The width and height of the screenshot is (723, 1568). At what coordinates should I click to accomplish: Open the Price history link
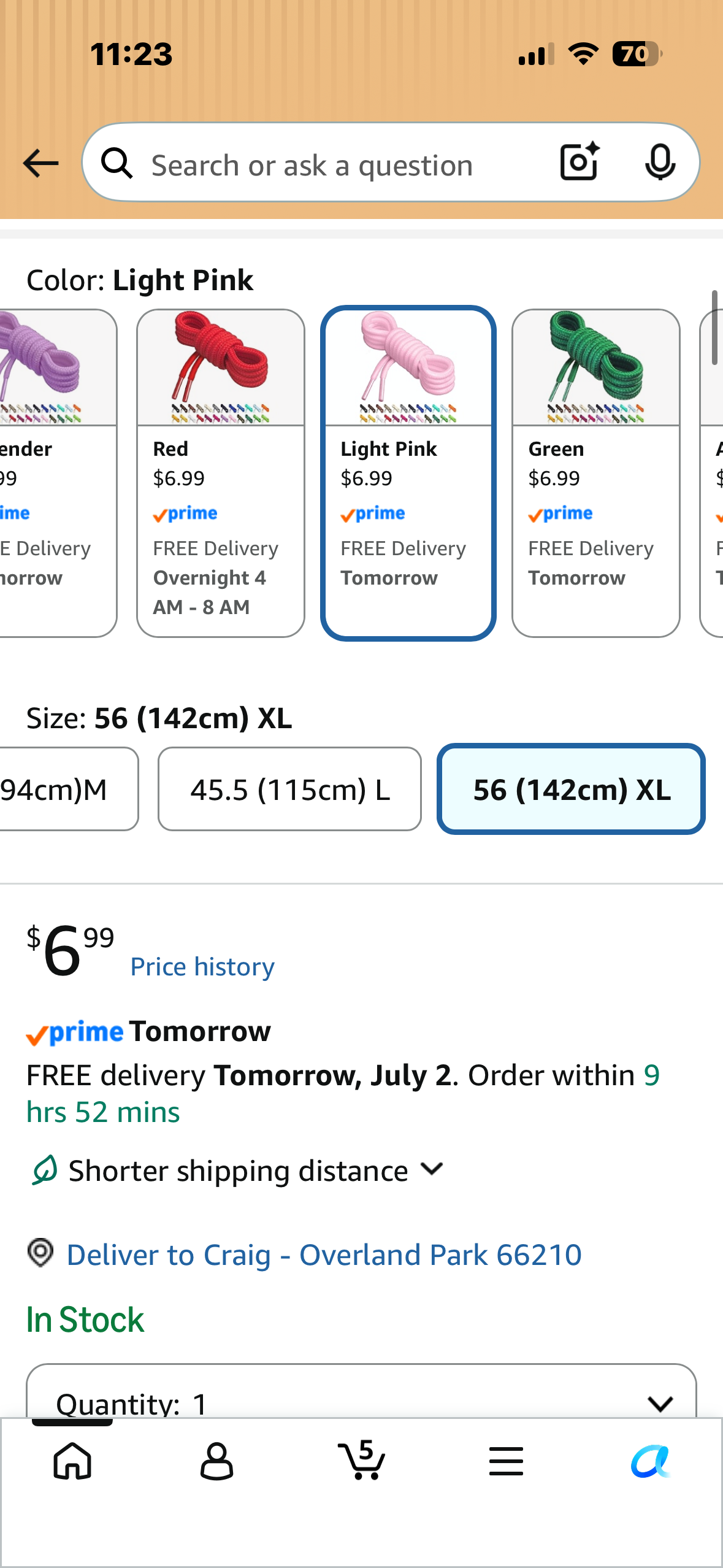coord(202,967)
